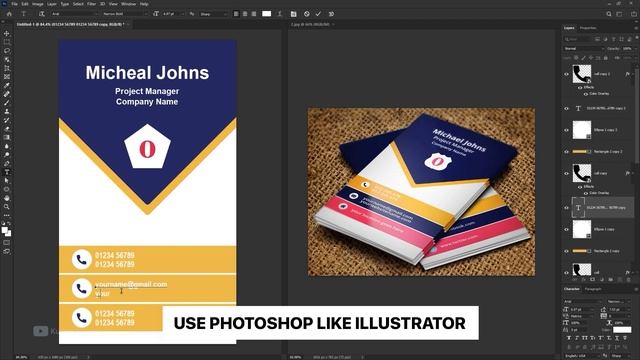Image resolution: width=640 pixels, height=360 pixels.
Task: Open language dropdown in Character panel
Action: pos(583,356)
